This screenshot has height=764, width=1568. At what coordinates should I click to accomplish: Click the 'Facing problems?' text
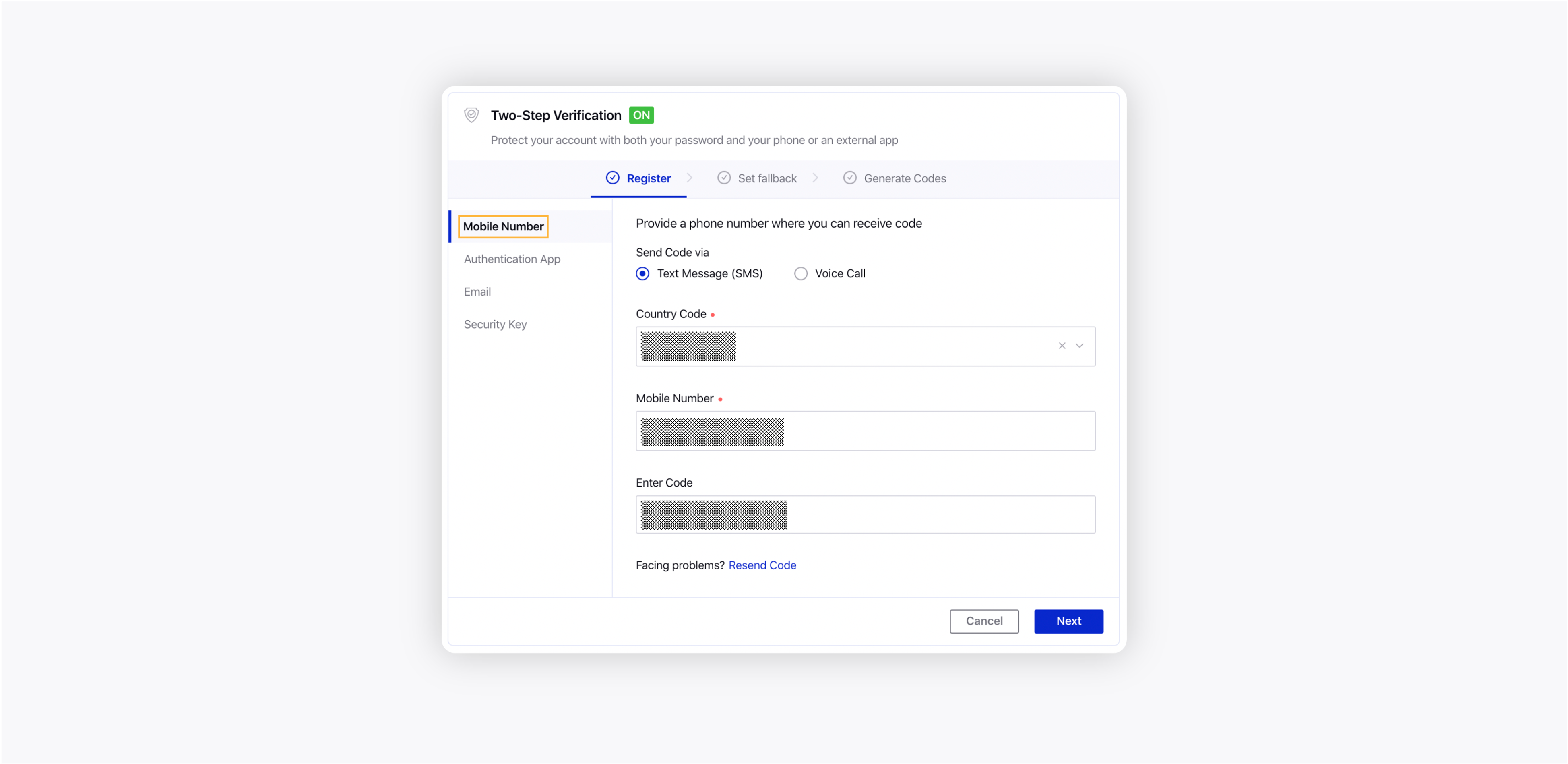tap(680, 565)
